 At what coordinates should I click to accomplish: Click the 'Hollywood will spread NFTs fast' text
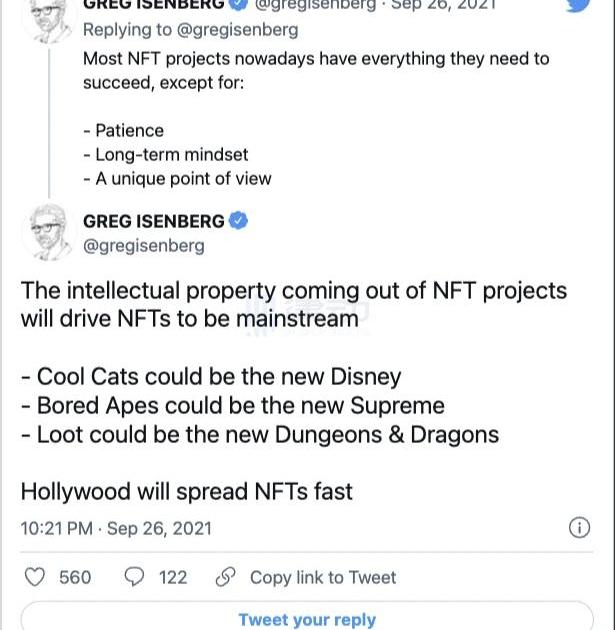(186, 491)
